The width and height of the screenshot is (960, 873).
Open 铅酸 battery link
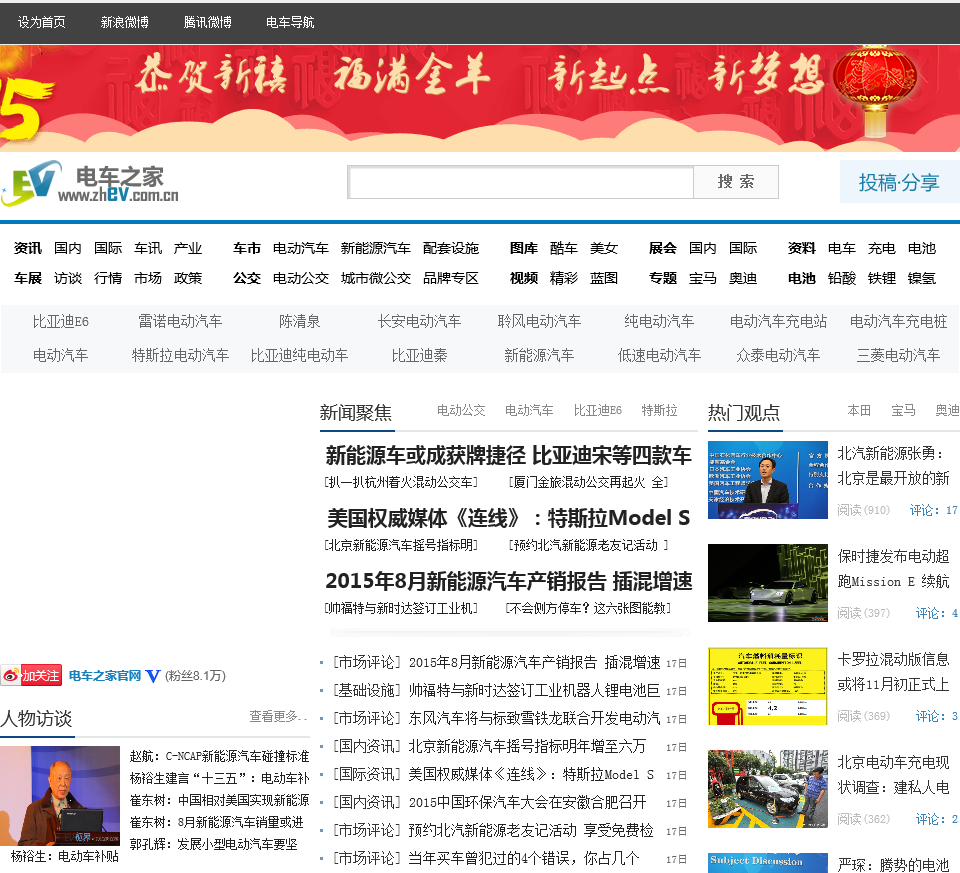coord(841,278)
